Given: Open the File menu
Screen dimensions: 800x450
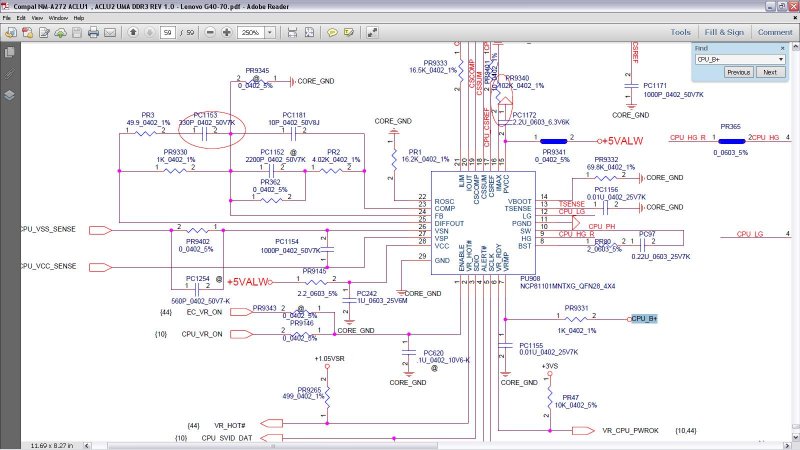Looking at the screenshot, I should 7,18.
